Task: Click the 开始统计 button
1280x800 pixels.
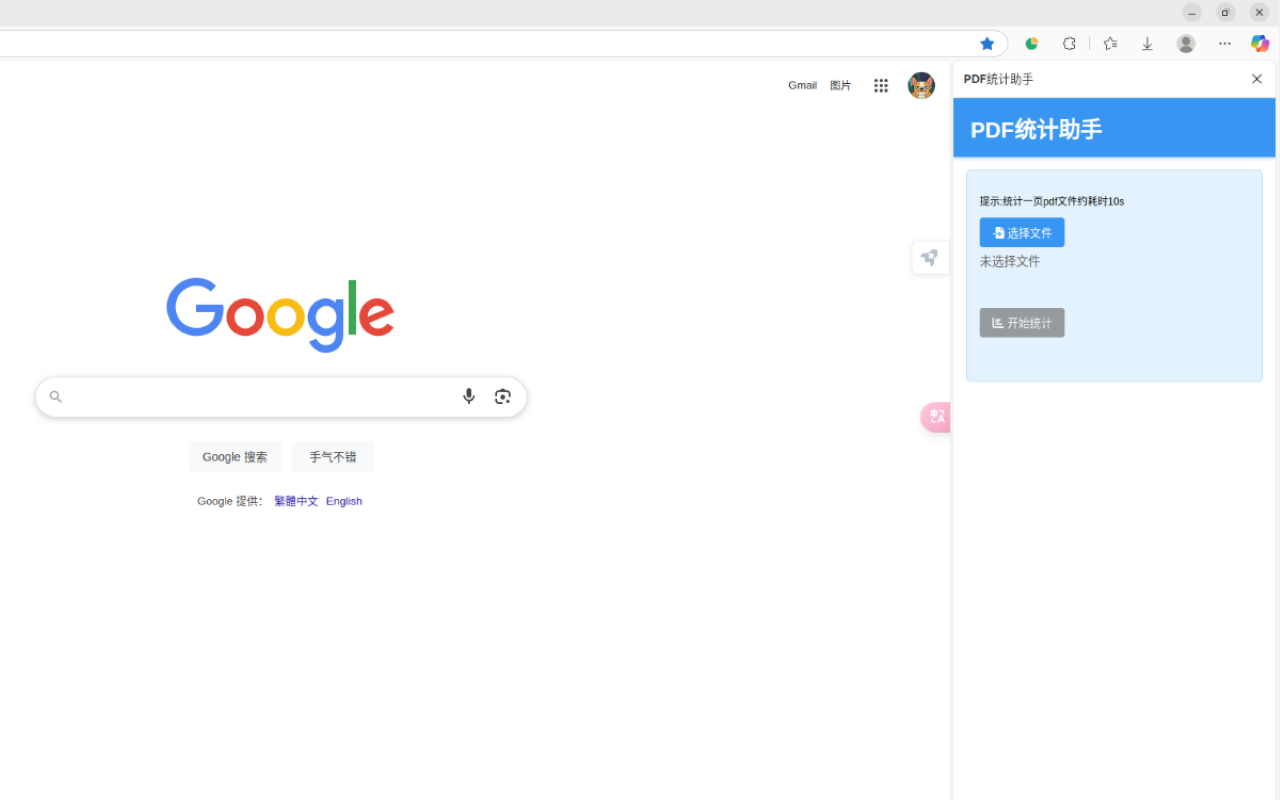Action: pyautogui.click(x=1022, y=322)
